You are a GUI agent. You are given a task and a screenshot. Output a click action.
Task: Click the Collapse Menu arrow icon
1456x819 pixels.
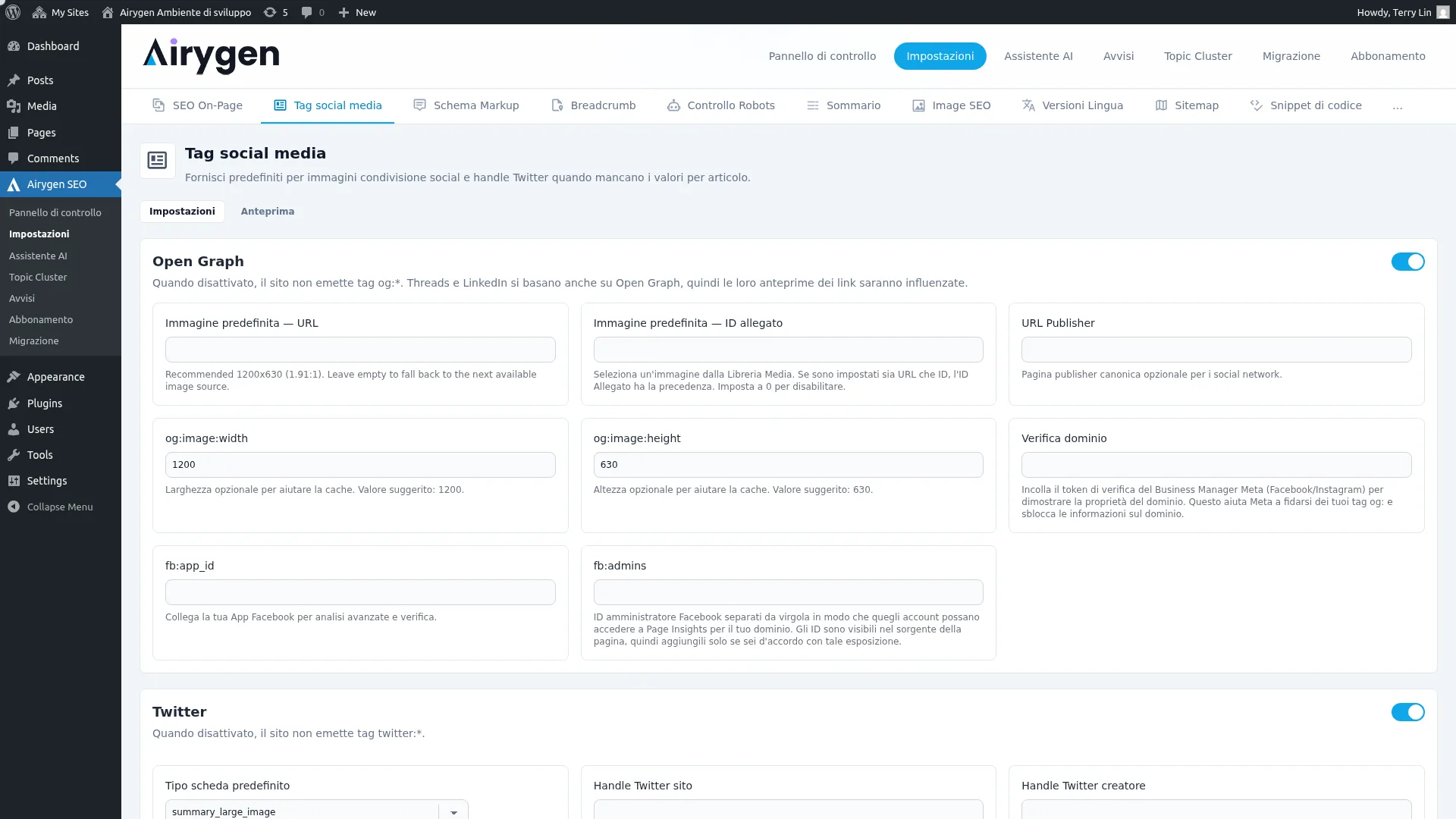[14, 507]
